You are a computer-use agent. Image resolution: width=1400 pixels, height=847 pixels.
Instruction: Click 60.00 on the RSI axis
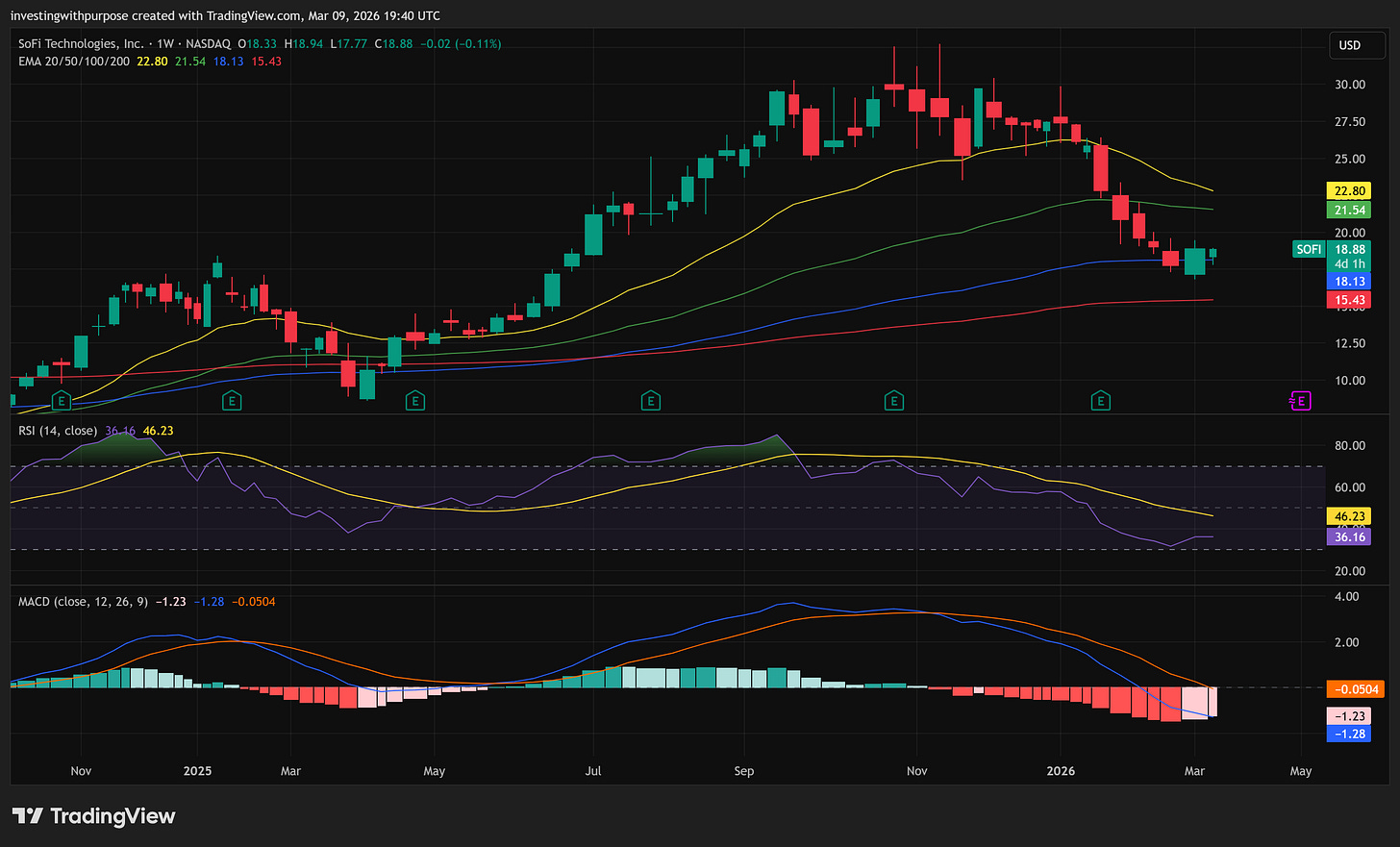(x=1350, y=487)
